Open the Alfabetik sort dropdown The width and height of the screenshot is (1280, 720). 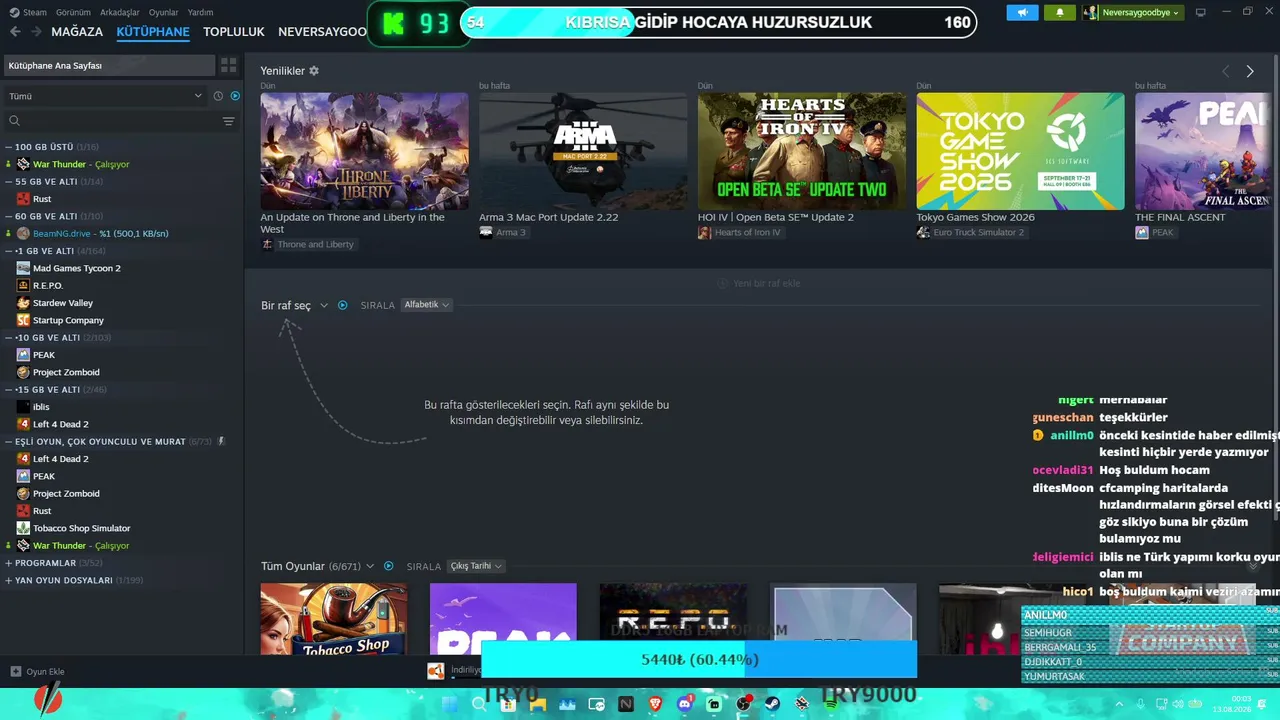pyautogui.click(x=427, y=305)
